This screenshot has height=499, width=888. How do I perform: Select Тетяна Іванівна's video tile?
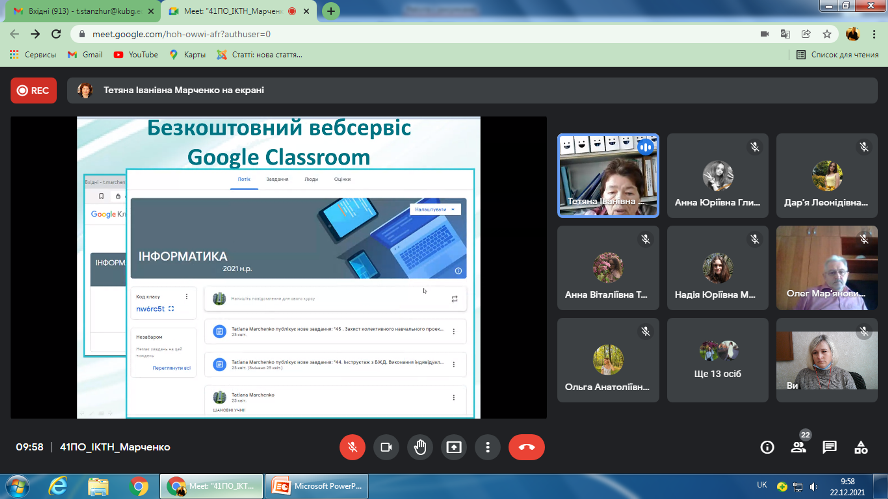click(608, 175)
